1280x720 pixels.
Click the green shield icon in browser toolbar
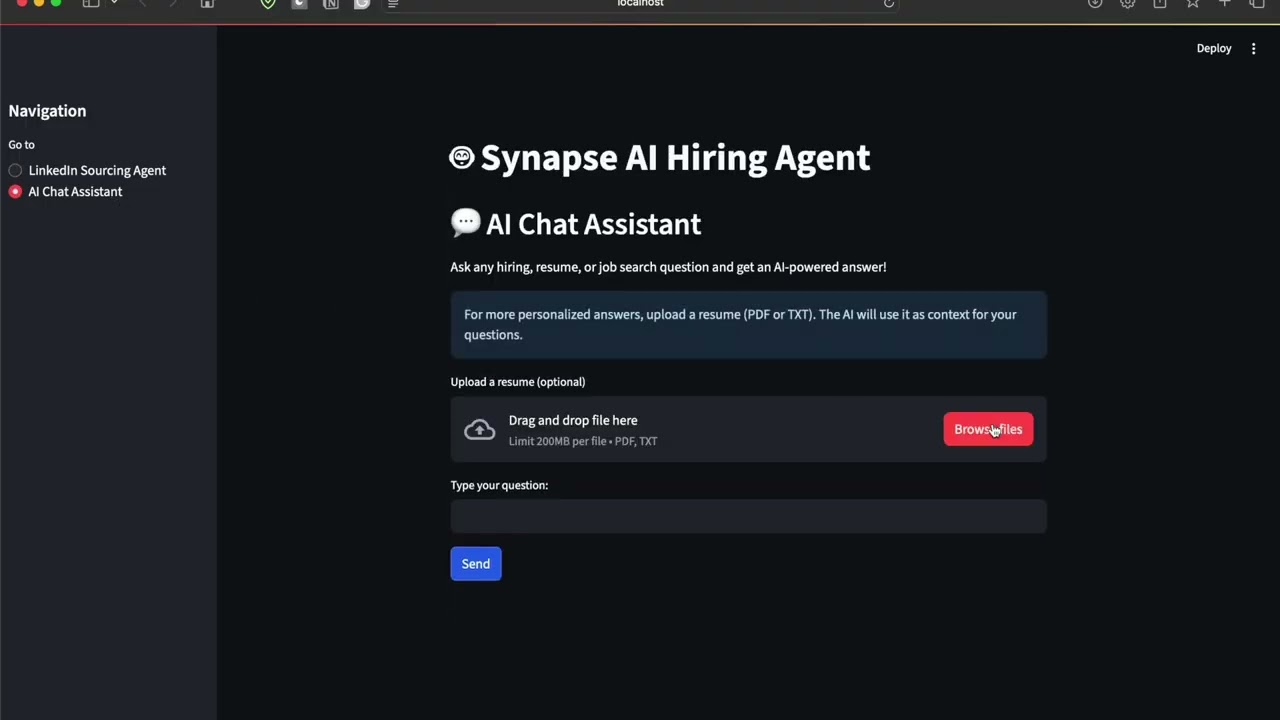point(267,4)
